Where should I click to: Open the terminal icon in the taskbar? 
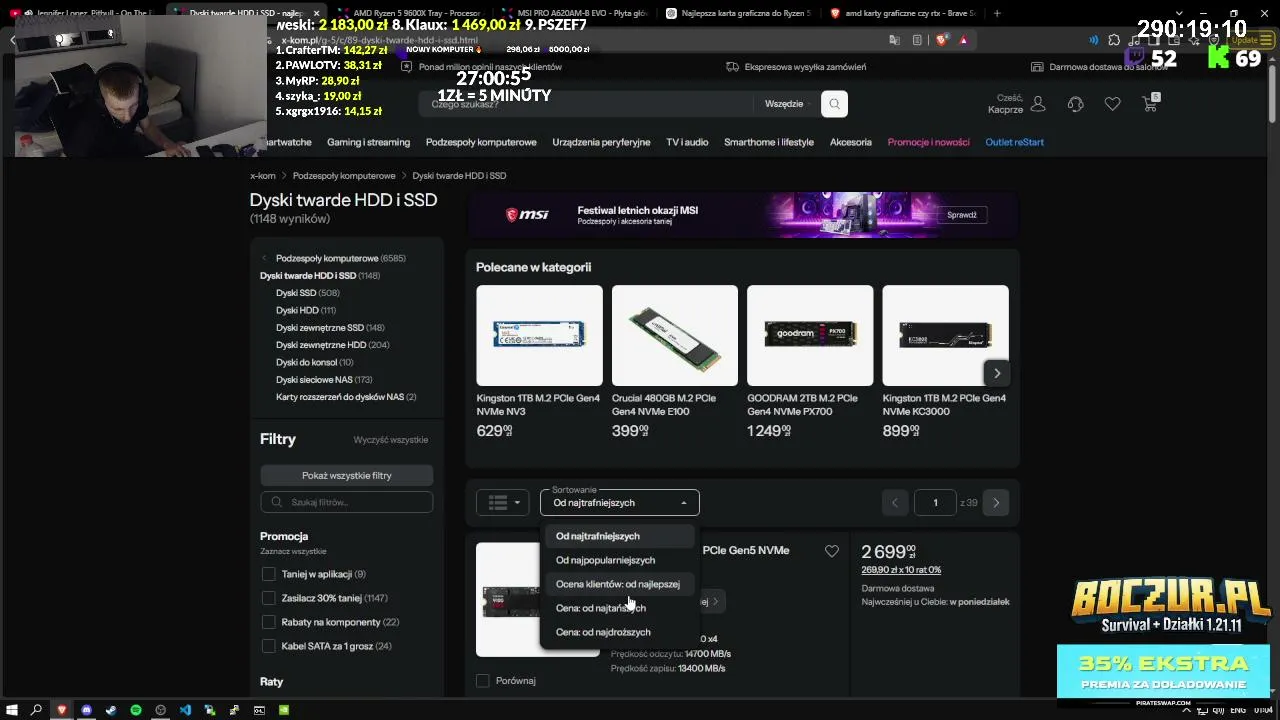(259, 710)
